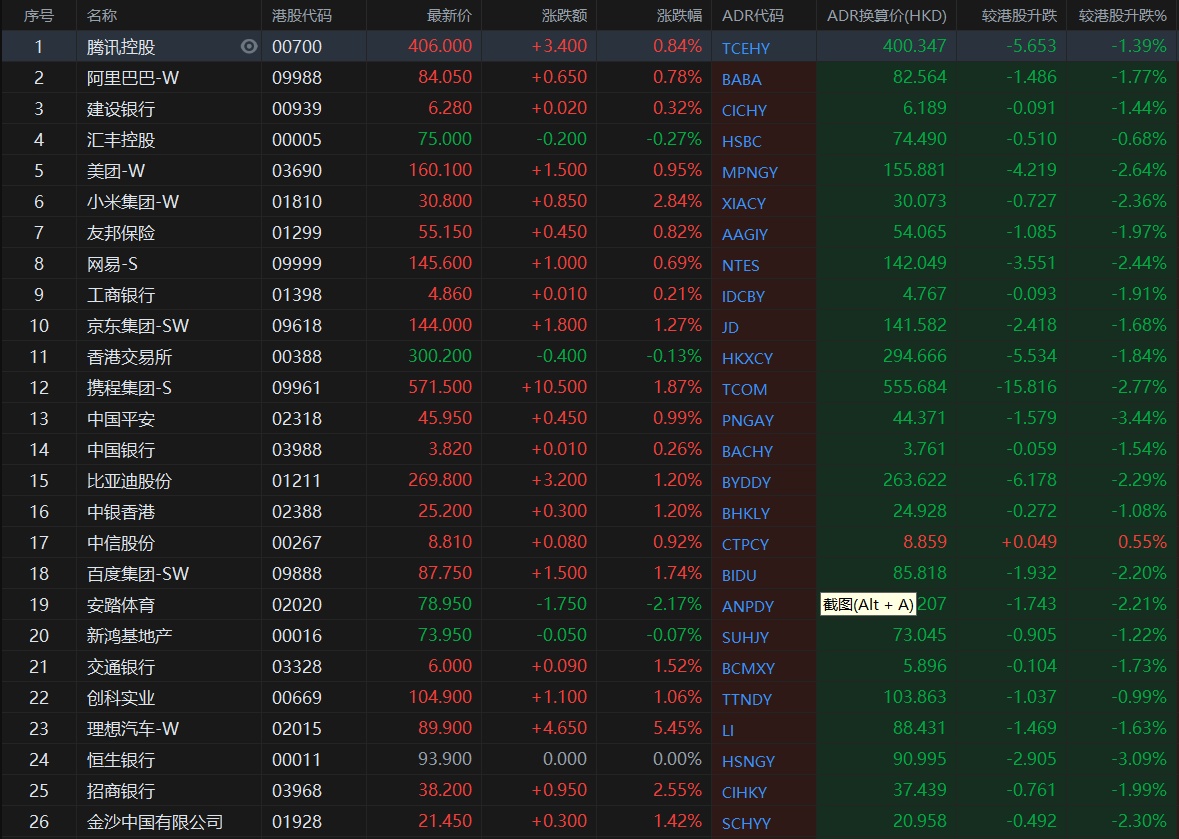This screenshot has height=839, width=1179.
Task: Select the 名称 column header
Action: [102, 16]
